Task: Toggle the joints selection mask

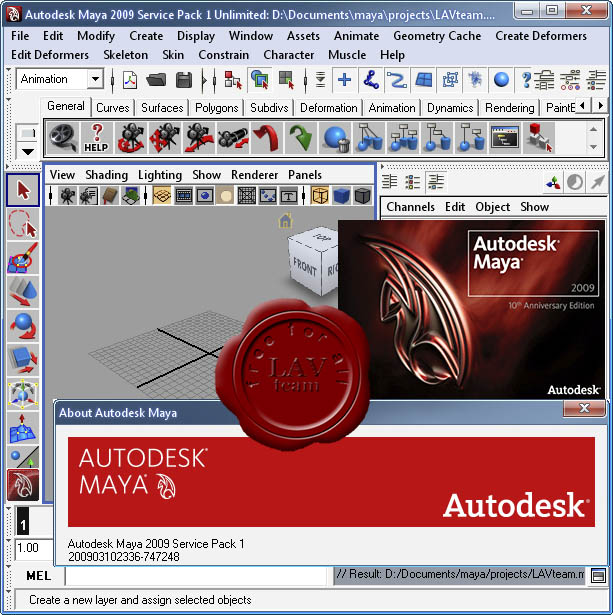Action: tap(371, 80)
